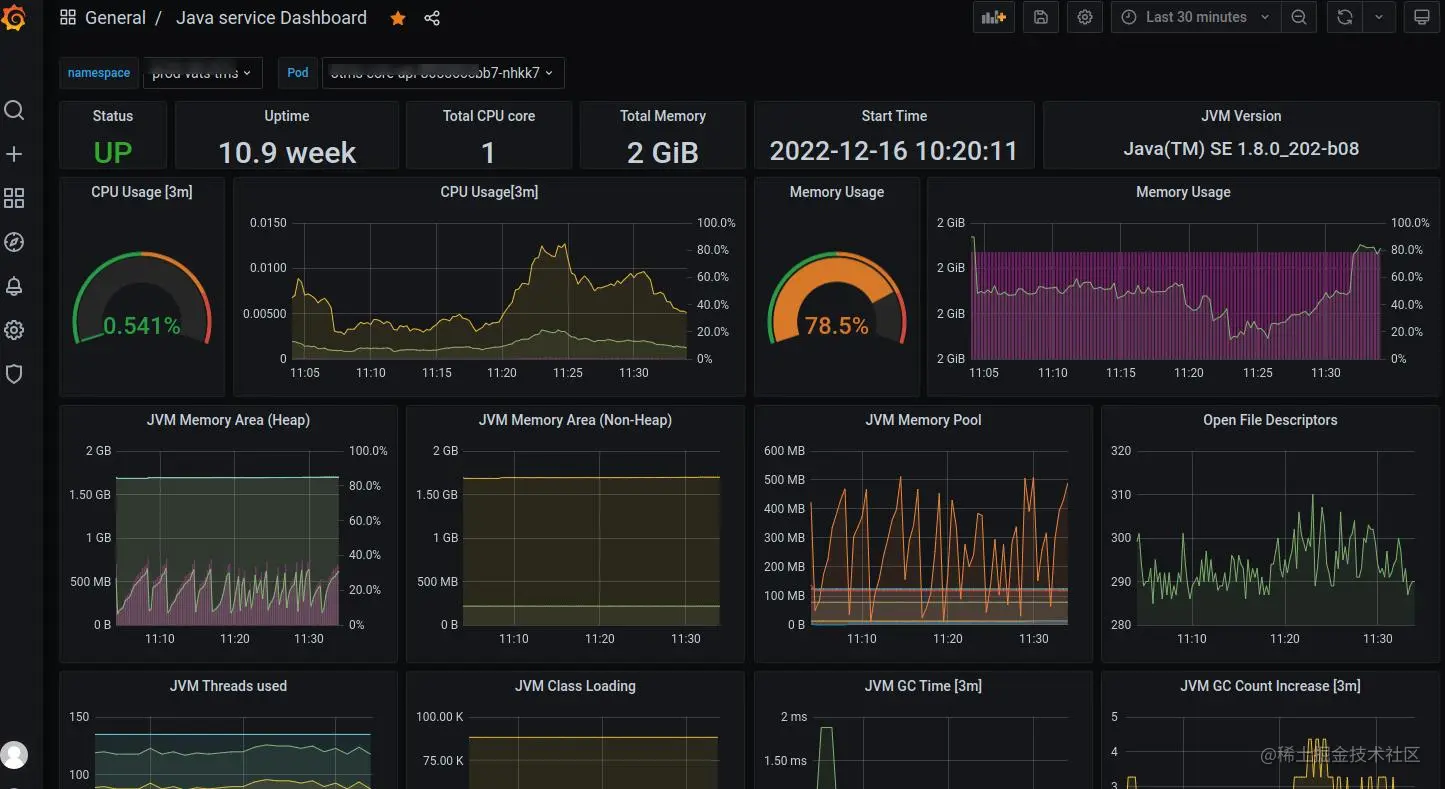Open the Server Admin shield icon
The height and width of the screenshot is (789, 1445).
(x=14, y=374)
